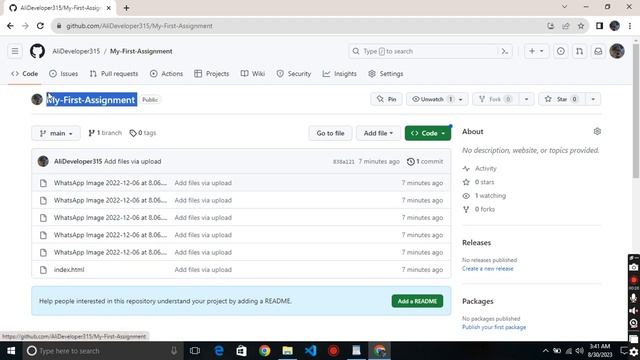Open the Chrome tab search chevron

(564, 7)
